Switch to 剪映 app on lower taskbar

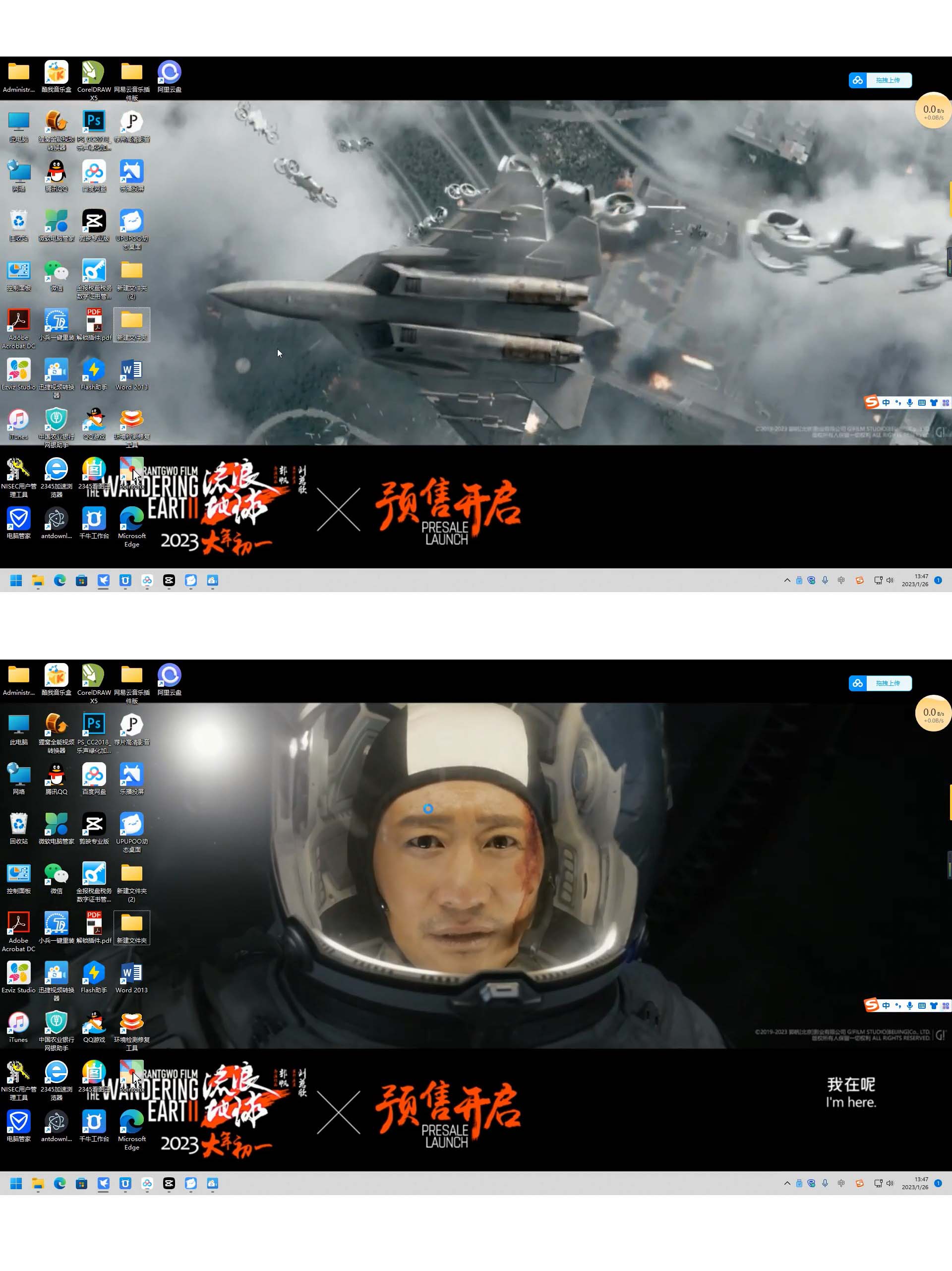pyautogui.click(x=169, y=1183)
